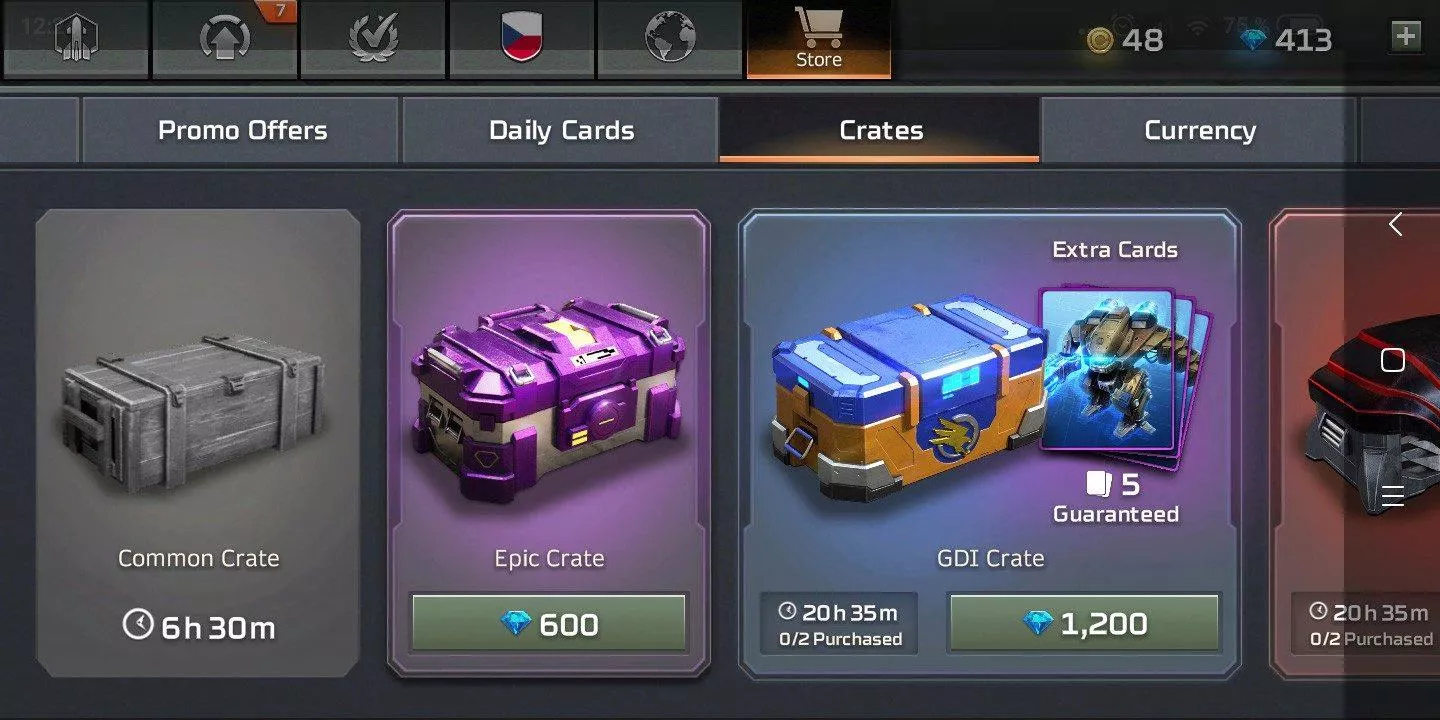Screen dimensions: 1440x720
Task: Open the rocket army icon tab
Action: click(x=75, y=38)
